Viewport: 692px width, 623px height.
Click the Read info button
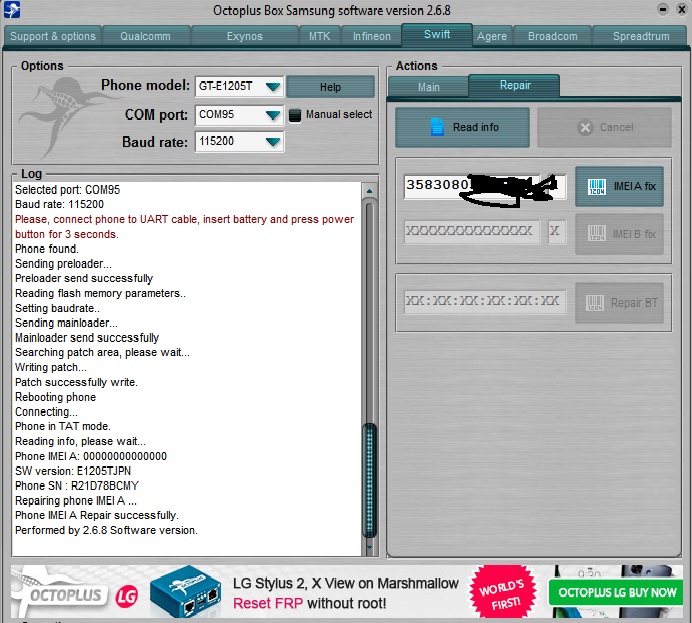pyautogui.click(x=463, y=128)
